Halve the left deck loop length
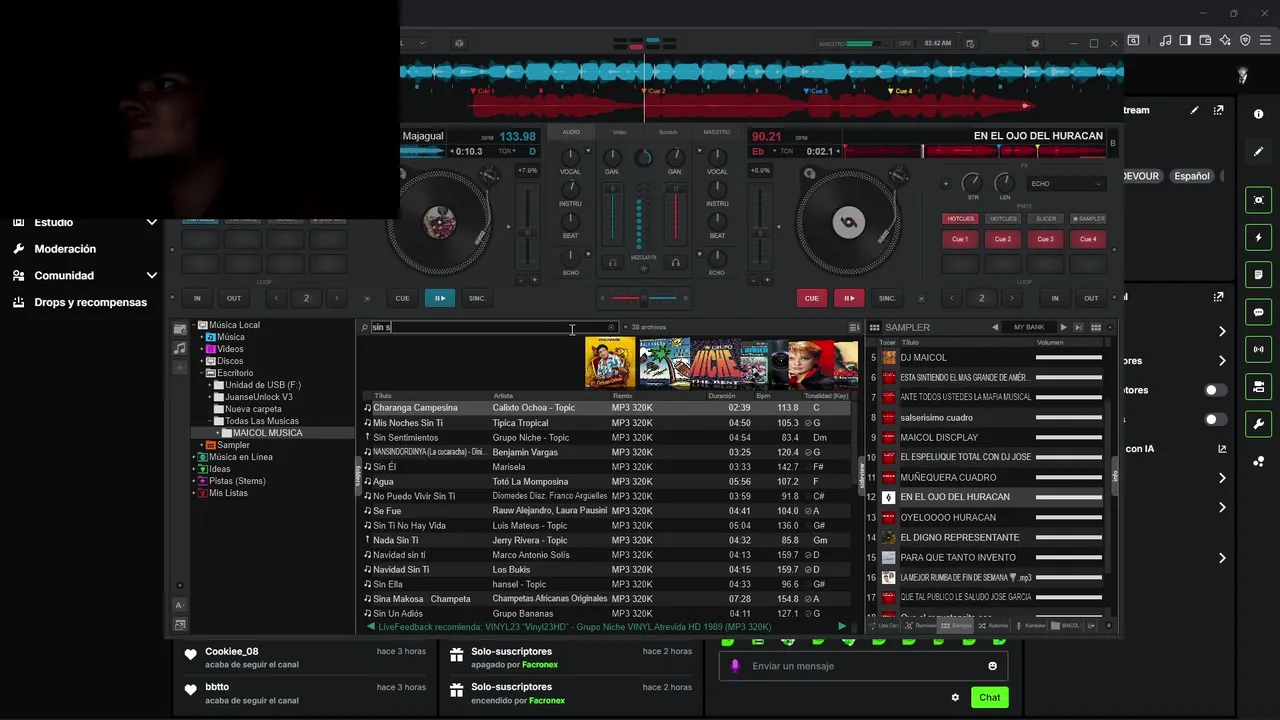 [x=276, y=298]
